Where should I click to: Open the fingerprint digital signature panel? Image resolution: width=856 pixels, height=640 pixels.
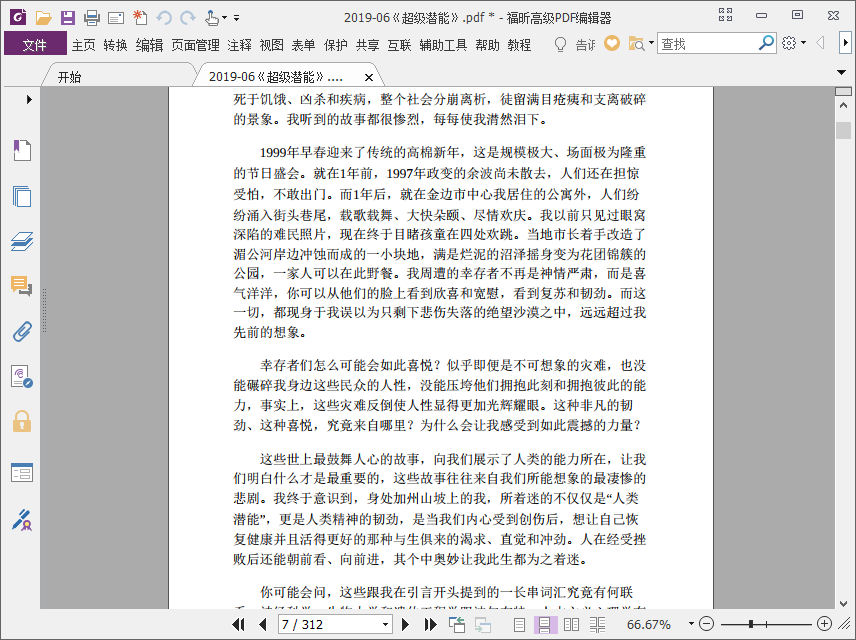pos(22,377)
